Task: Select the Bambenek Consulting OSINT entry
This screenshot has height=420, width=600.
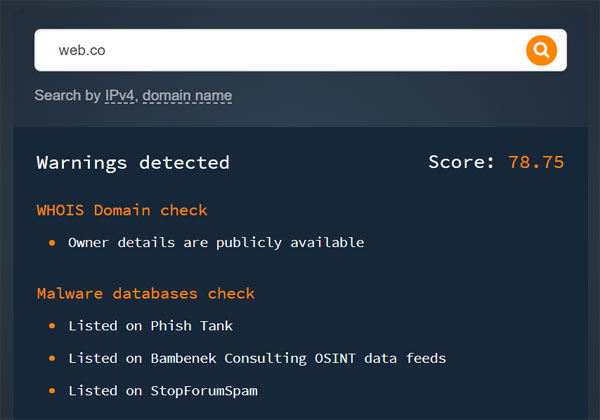Action: click(x=257, y=358)
